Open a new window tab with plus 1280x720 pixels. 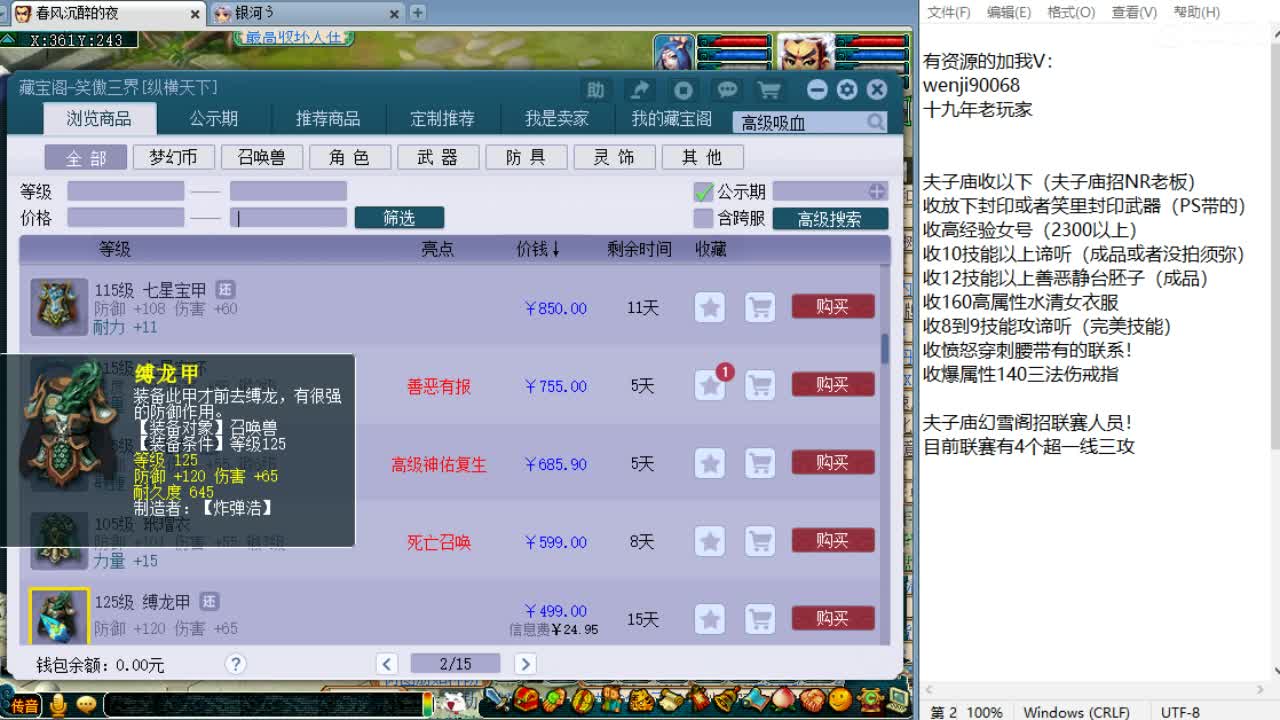tap(418, 12)
